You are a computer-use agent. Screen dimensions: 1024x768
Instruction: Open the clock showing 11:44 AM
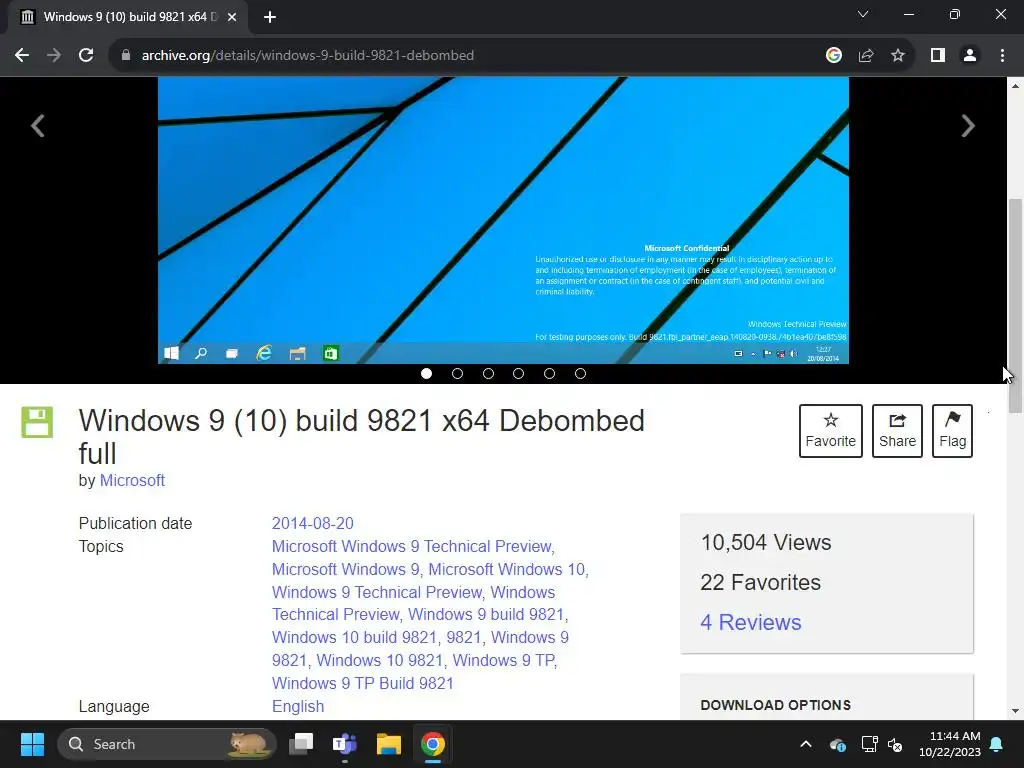click(x=950, y=744)
